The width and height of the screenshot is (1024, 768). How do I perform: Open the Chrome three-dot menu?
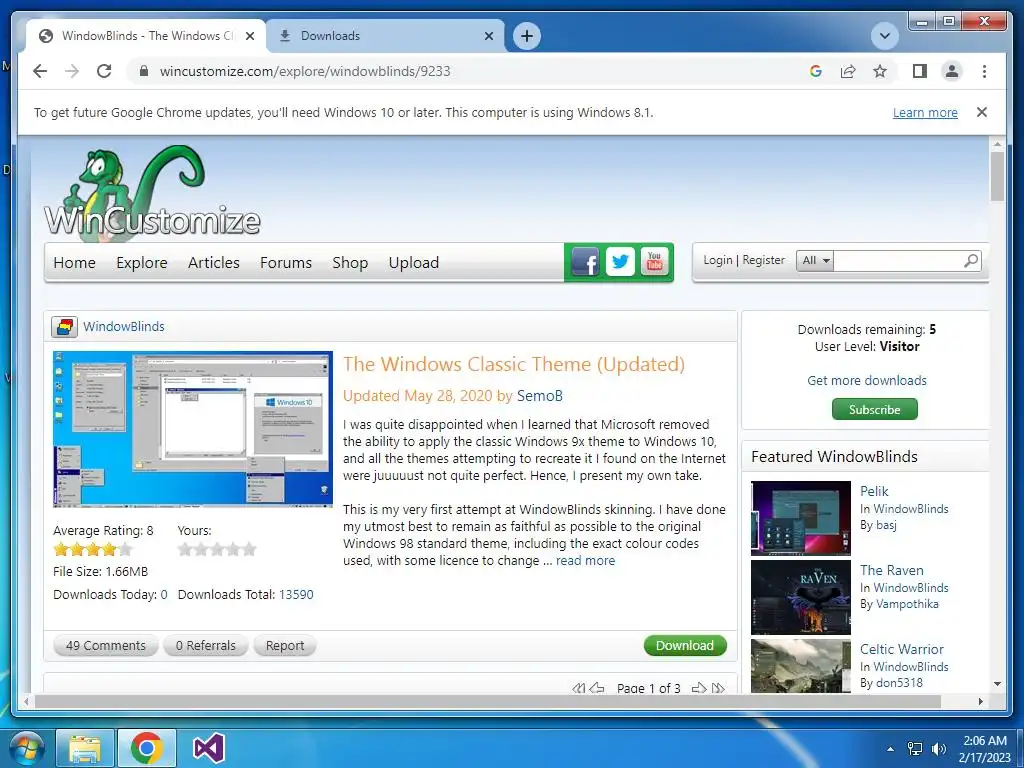tap(984, 71)
